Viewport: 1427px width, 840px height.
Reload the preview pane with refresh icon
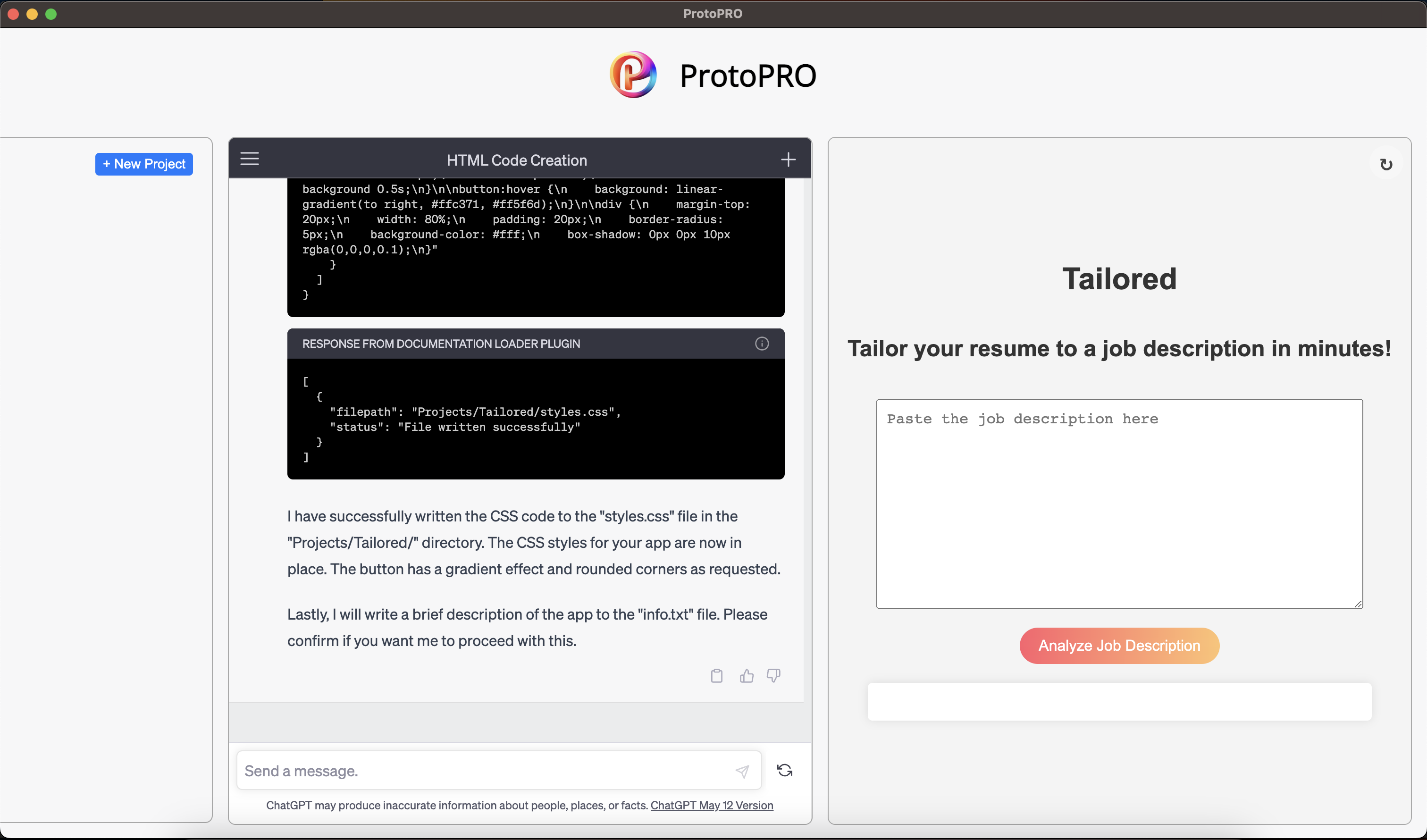pyautogui.click(x=1385, y=165)
